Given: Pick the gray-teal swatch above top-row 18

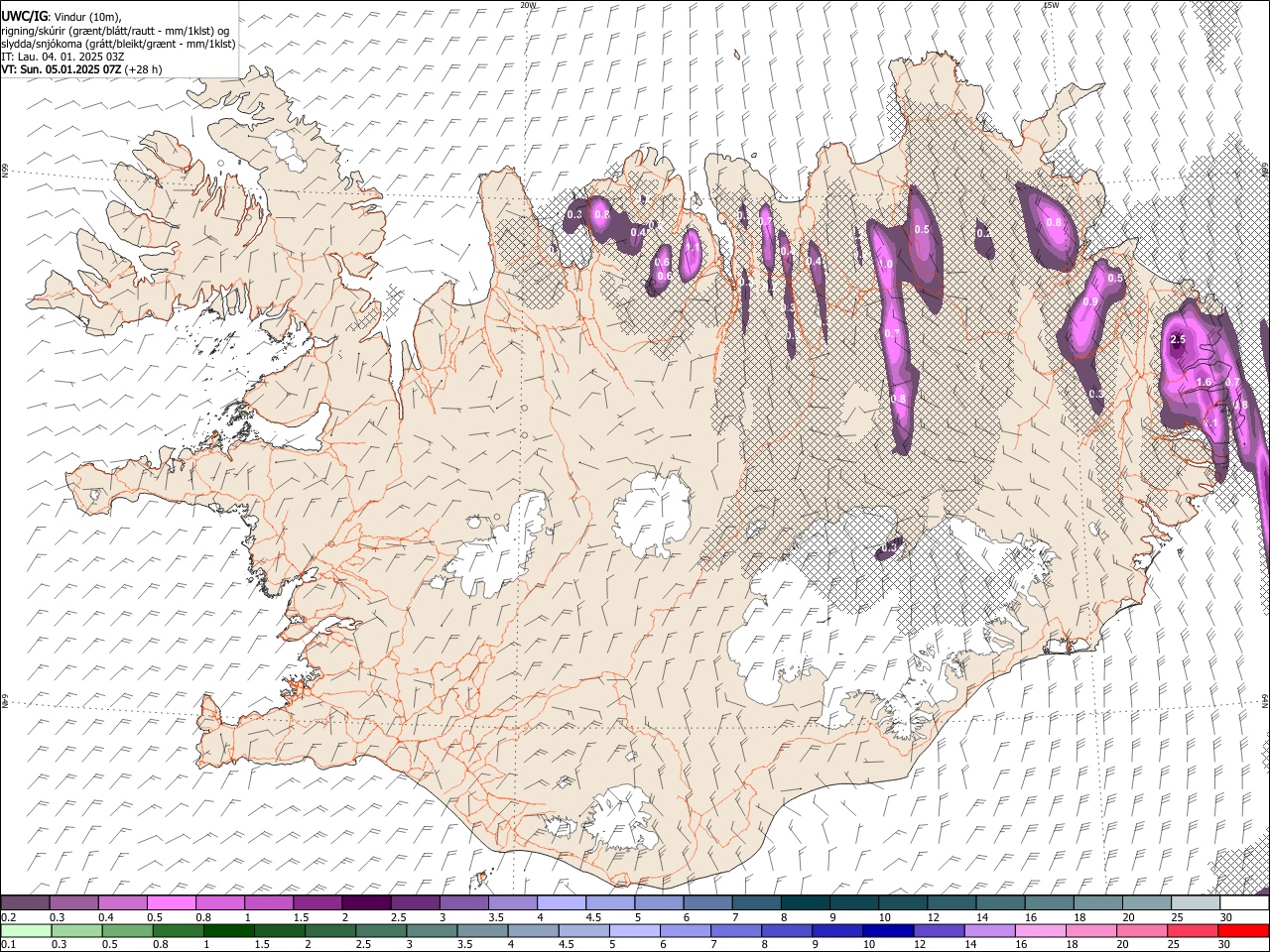Looking at the screenshot, I should (x=1098, y=903).
